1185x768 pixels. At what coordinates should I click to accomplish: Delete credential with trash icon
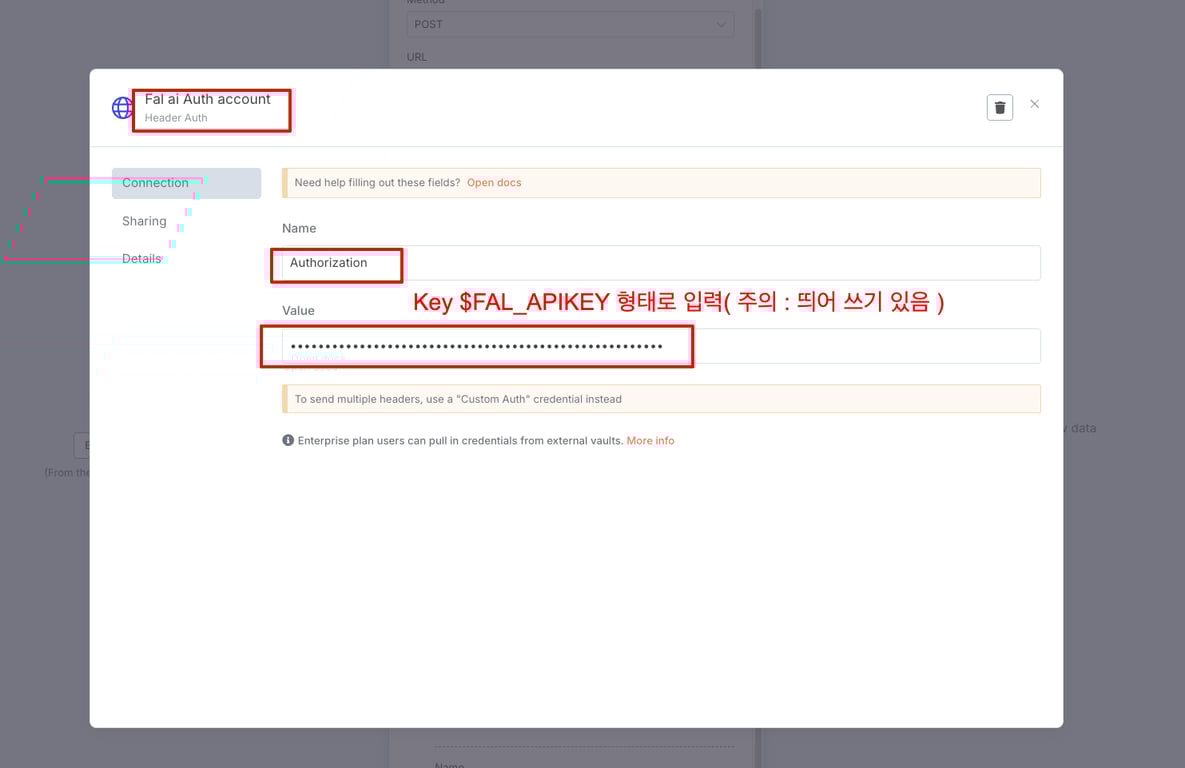tap(999, 107)
